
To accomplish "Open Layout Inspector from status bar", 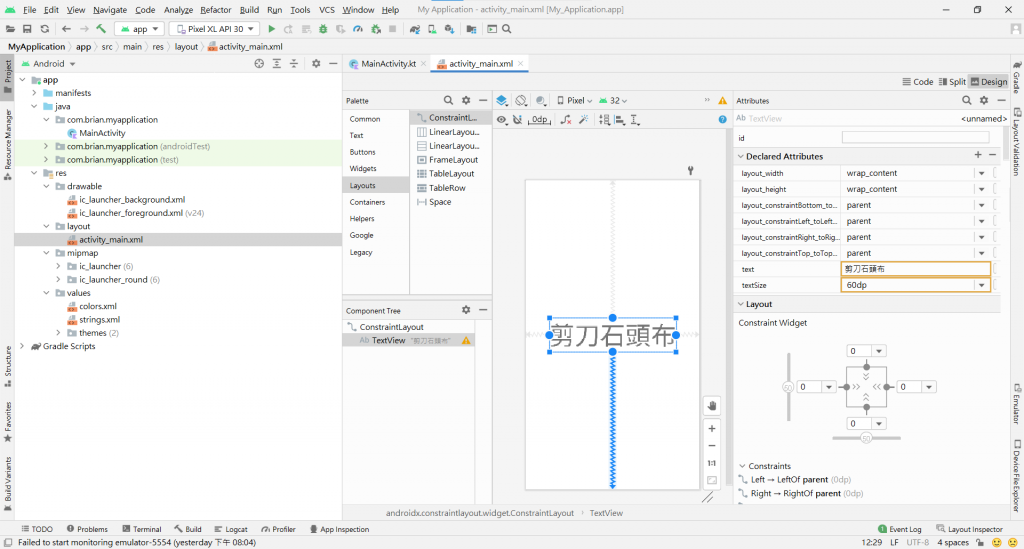I will (969, 529).
